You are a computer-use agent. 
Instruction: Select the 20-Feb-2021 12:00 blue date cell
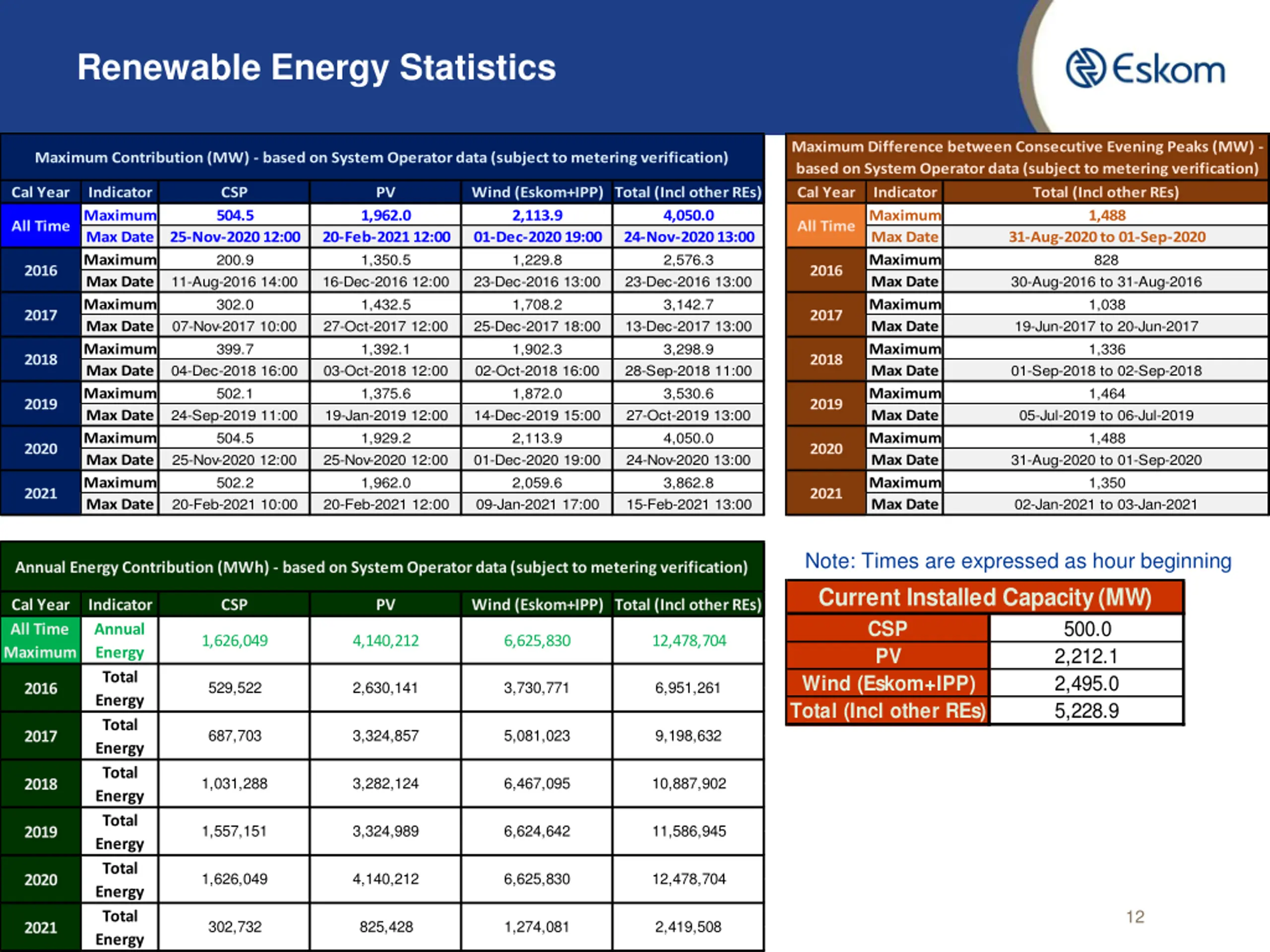tap(386, 237)
